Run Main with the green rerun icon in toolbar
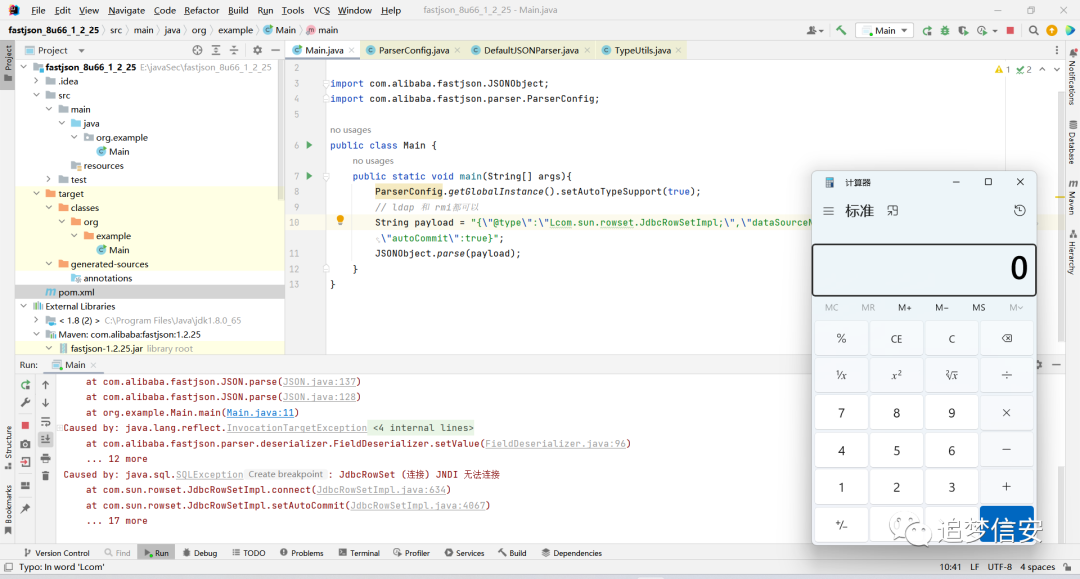Screen dimensions: 1080x579 click(927, 30)
